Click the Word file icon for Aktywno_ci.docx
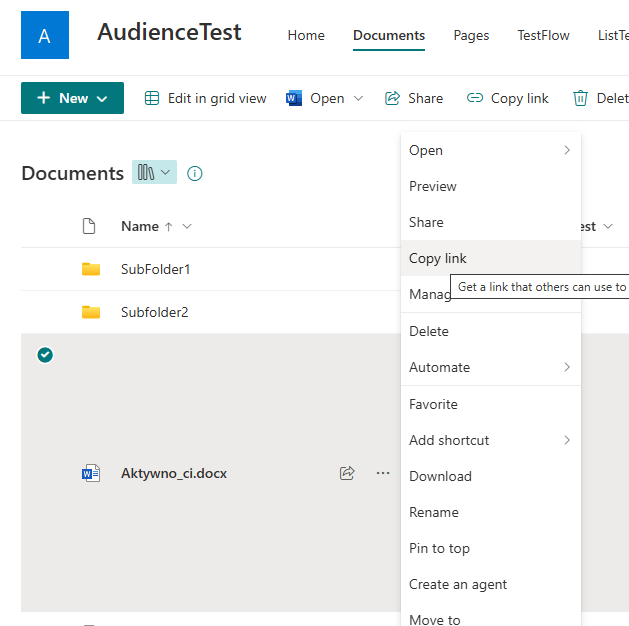The image size is (629, 626). click(91, 473)
